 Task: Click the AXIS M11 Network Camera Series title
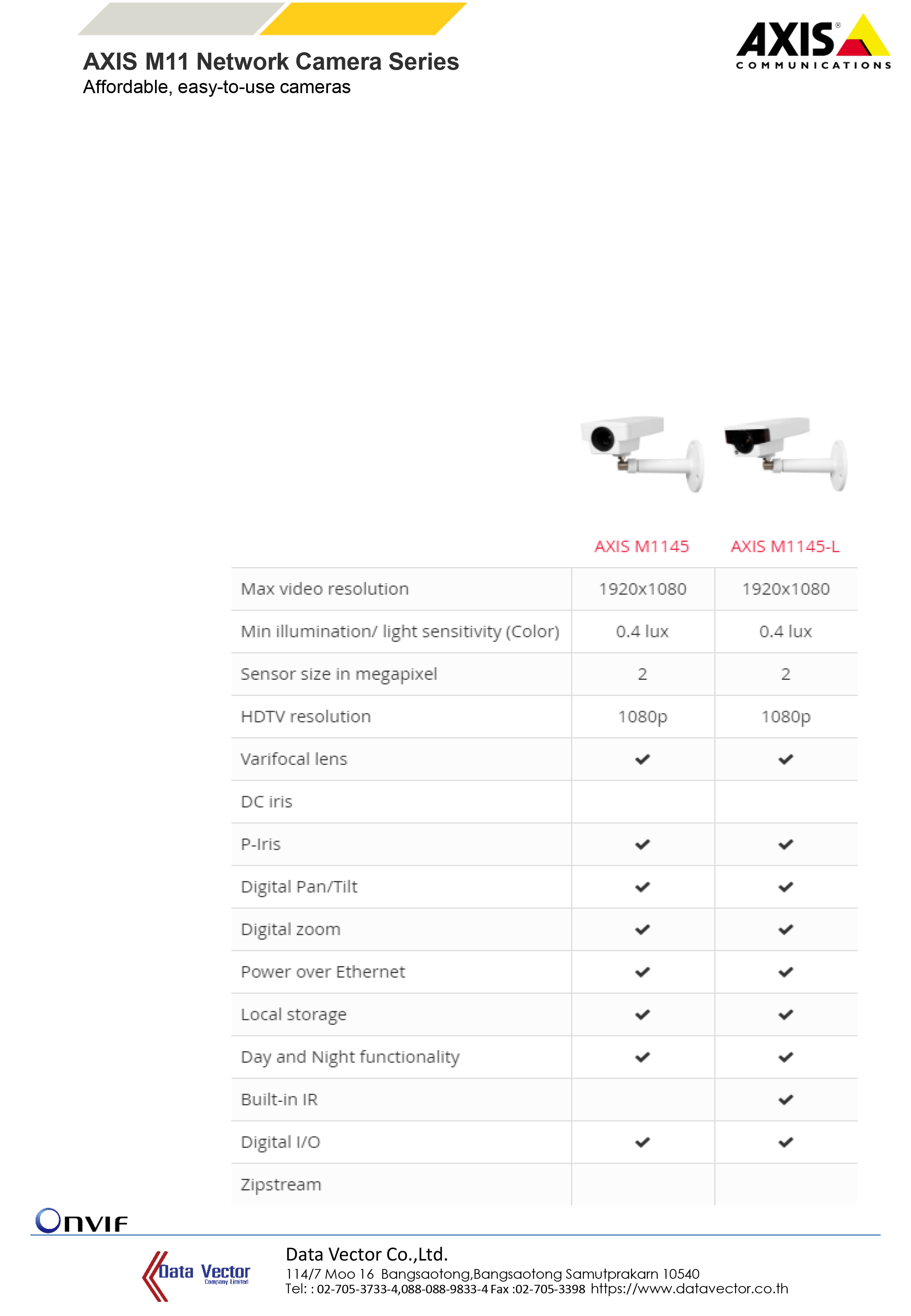pos(270,62)
